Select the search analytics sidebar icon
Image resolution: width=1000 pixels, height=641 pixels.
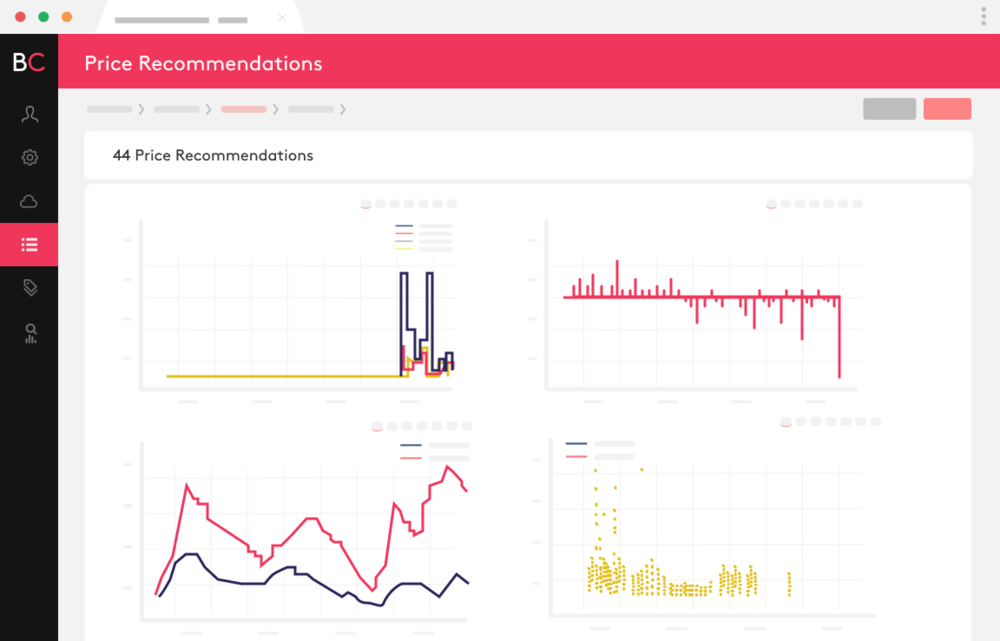click(x=29, y=333)
